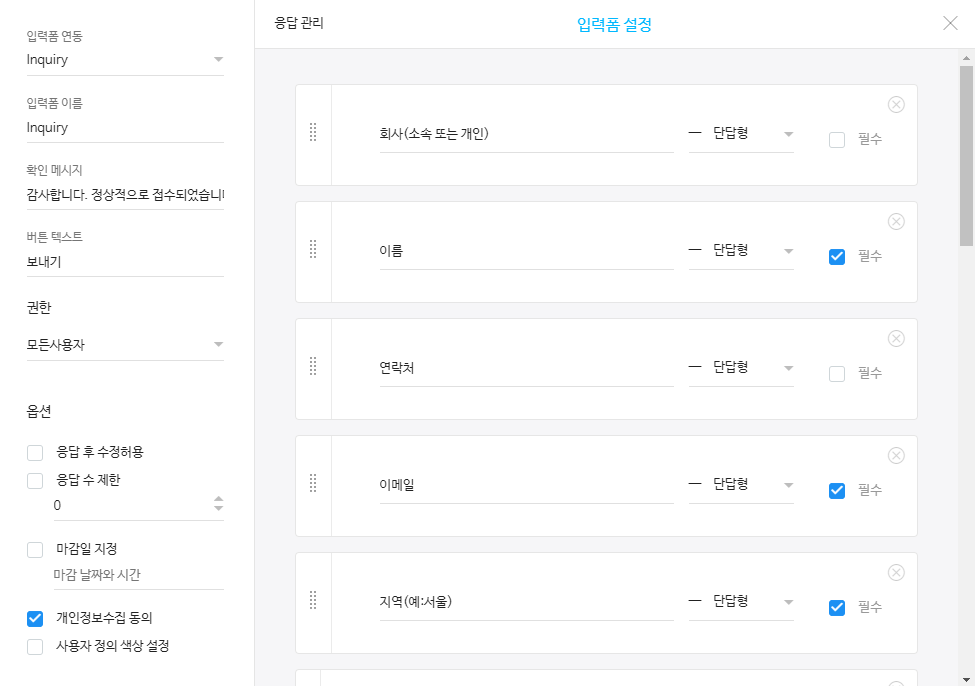Image resolution: width=975 pixels, height=686 pixels.
Task: Delete the 이메일 field with its circled X icon
Action: [896, 455]
